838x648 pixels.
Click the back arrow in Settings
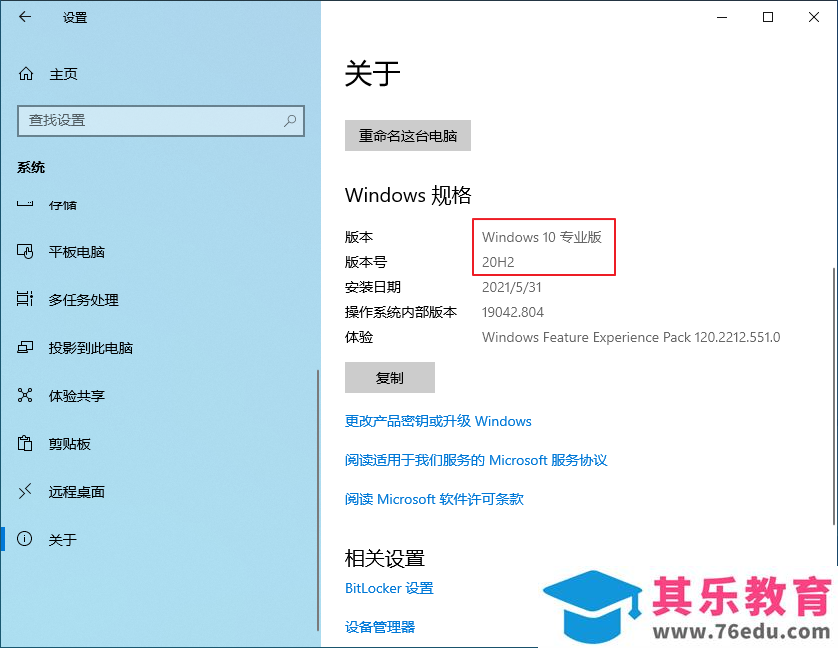coord(25,17)
